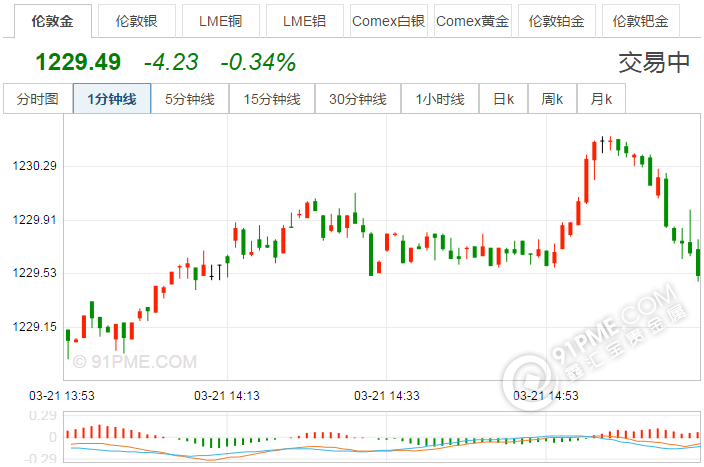
Task: Switch to Comex黄金 tab
Action: point(472,21)
